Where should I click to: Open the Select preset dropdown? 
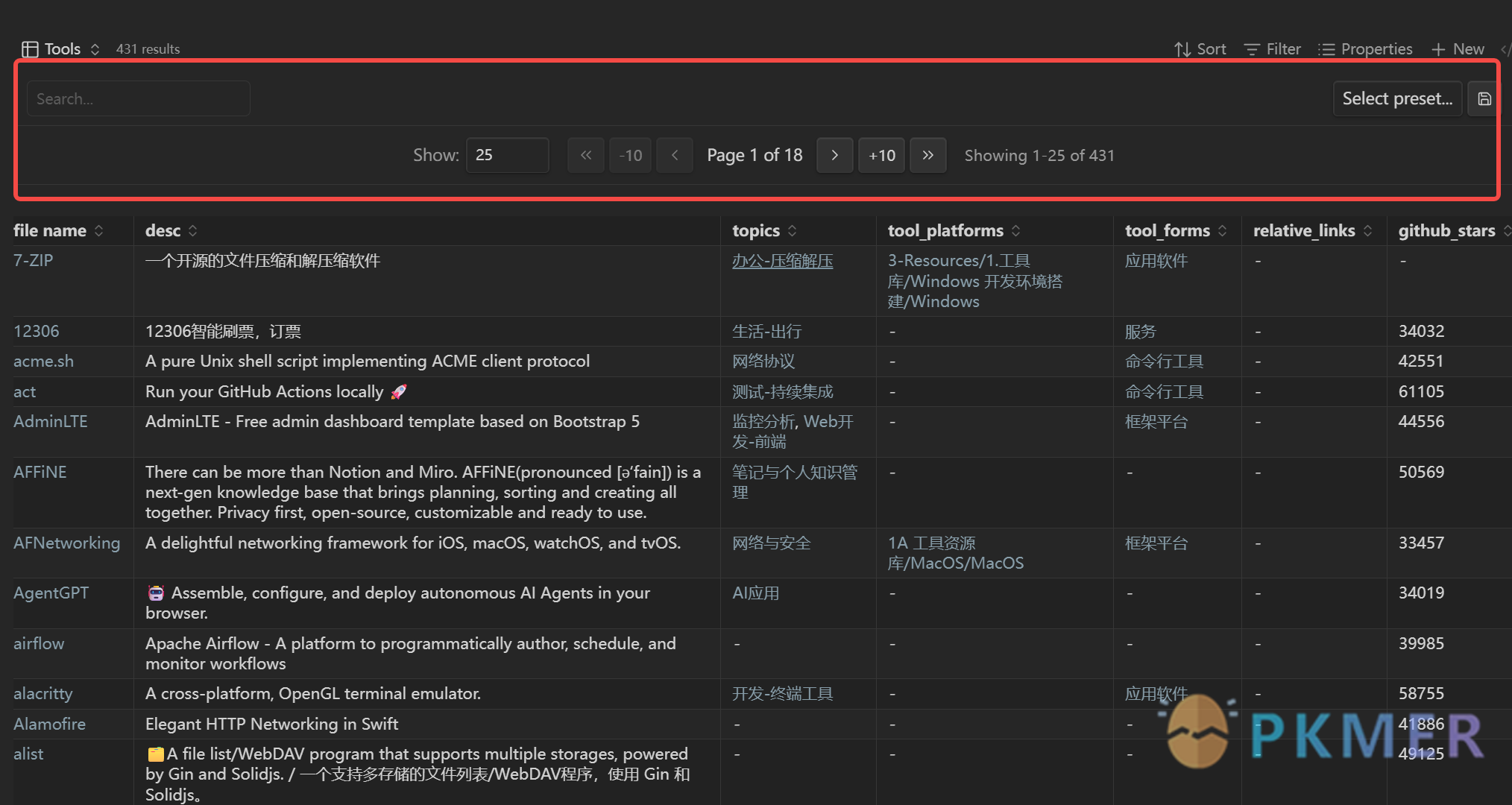pyautogui.click(x=1397, y=98)
